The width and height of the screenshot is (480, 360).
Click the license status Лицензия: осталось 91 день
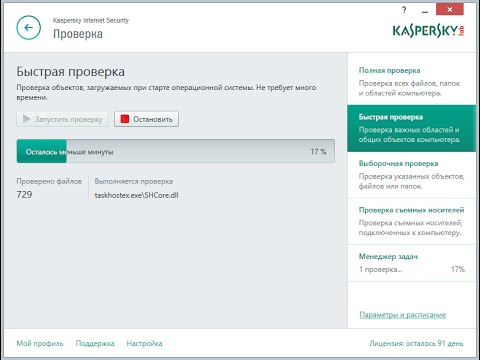click(416, 343)
